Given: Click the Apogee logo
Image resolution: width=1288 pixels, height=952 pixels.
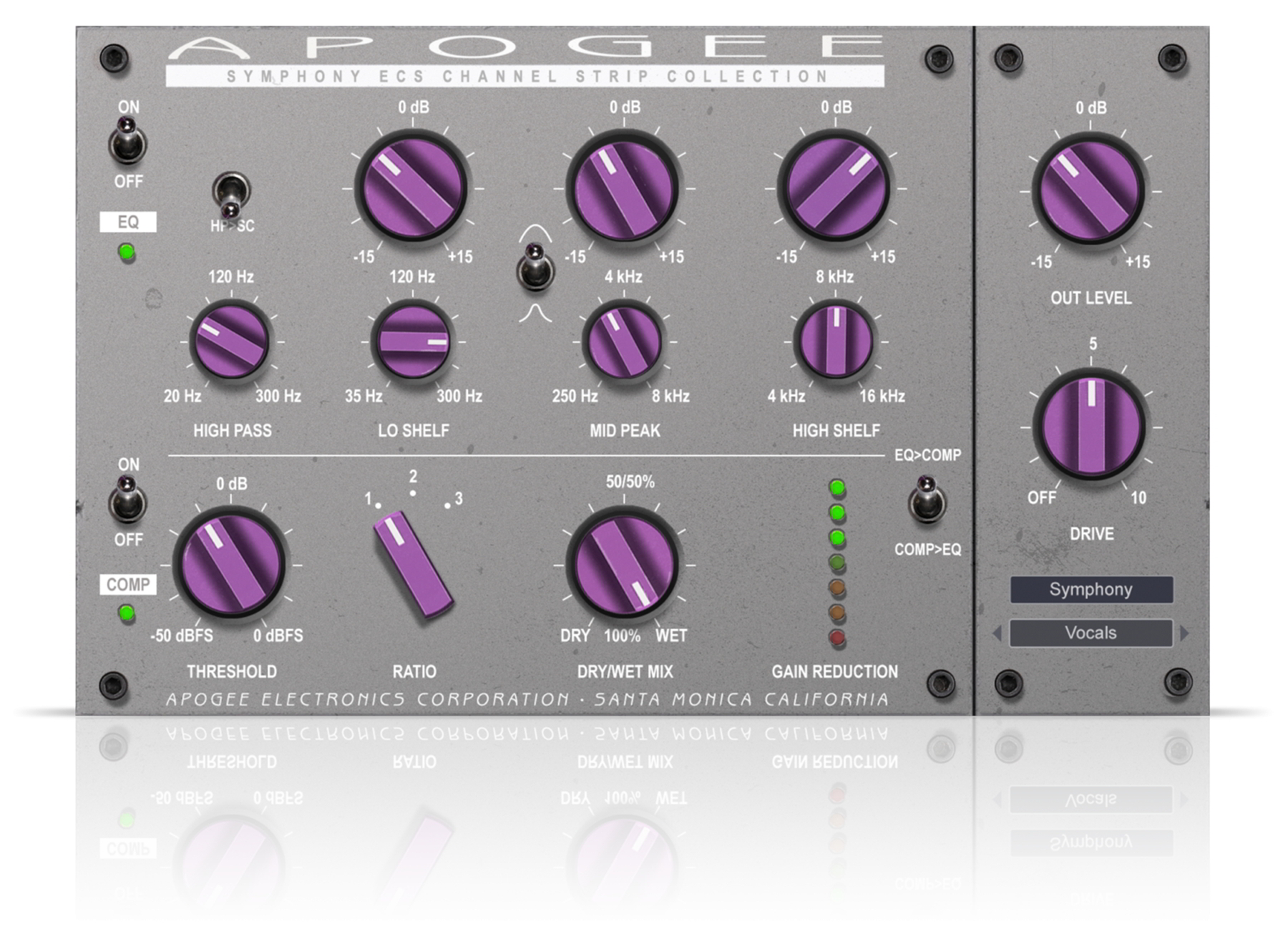Looking at the screenshot, I should point(526,47).
